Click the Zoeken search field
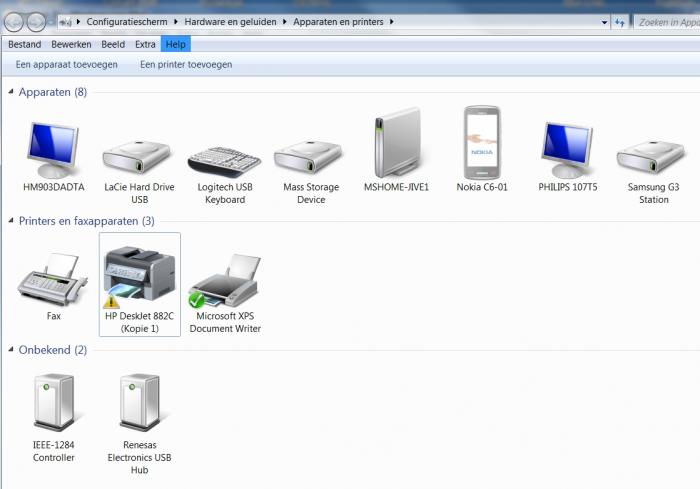Viewport: 700px width, 489px height. click(667, 22)
